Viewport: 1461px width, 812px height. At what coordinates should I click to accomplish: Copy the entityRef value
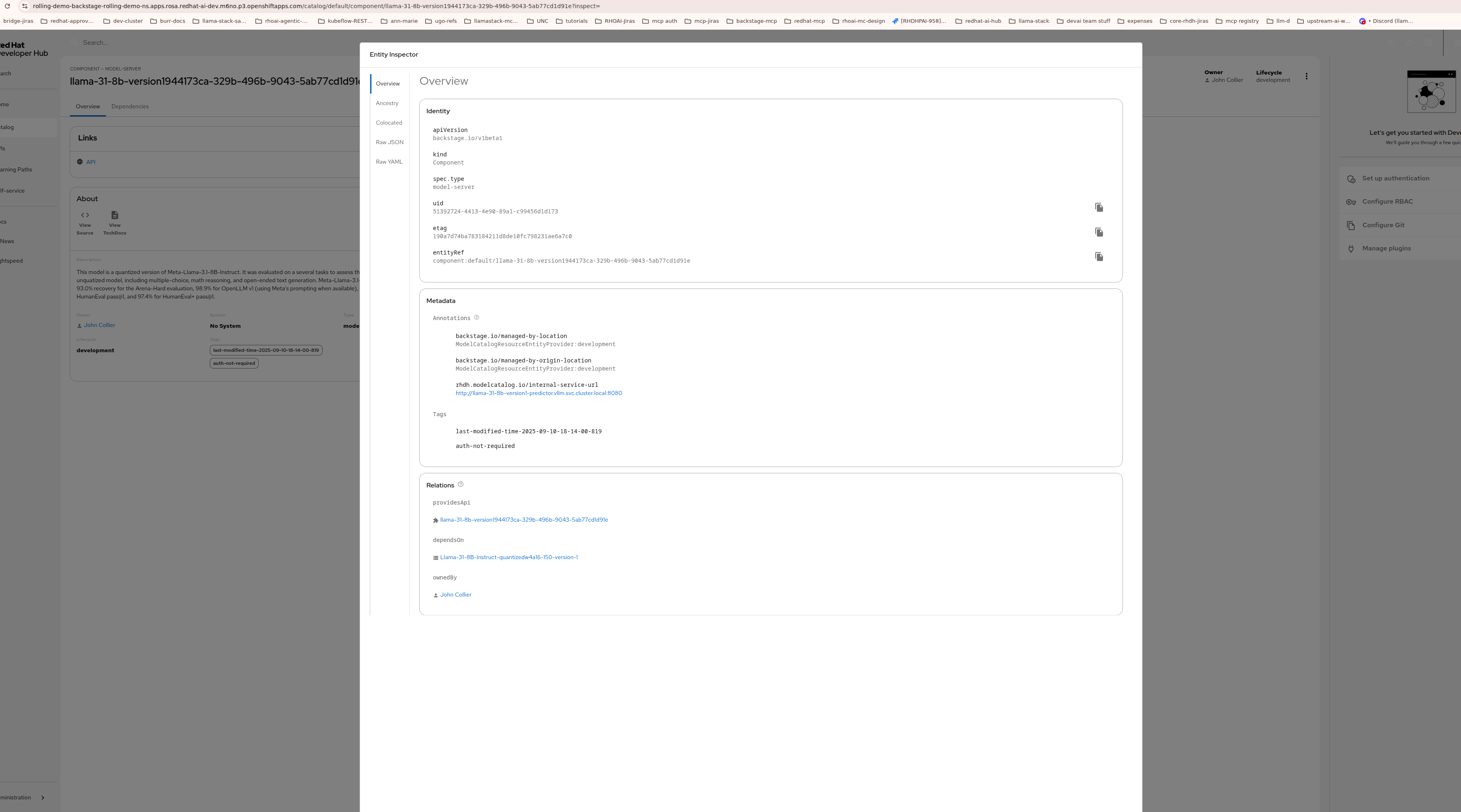[1098, 257]
